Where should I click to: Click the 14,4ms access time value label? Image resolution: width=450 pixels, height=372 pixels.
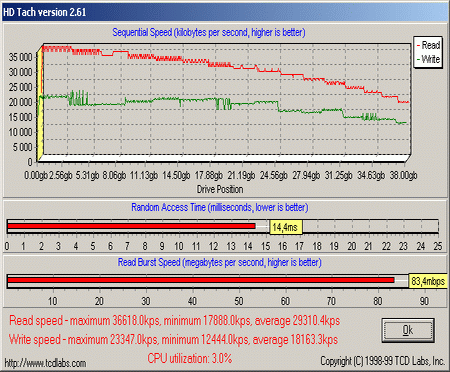286,227
